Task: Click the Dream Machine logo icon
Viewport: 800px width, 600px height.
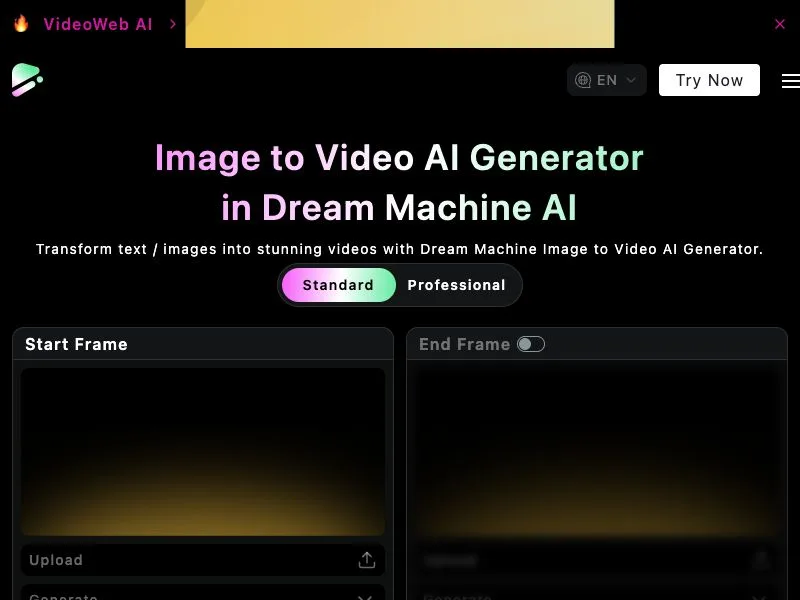Action: tap(27, 80)
